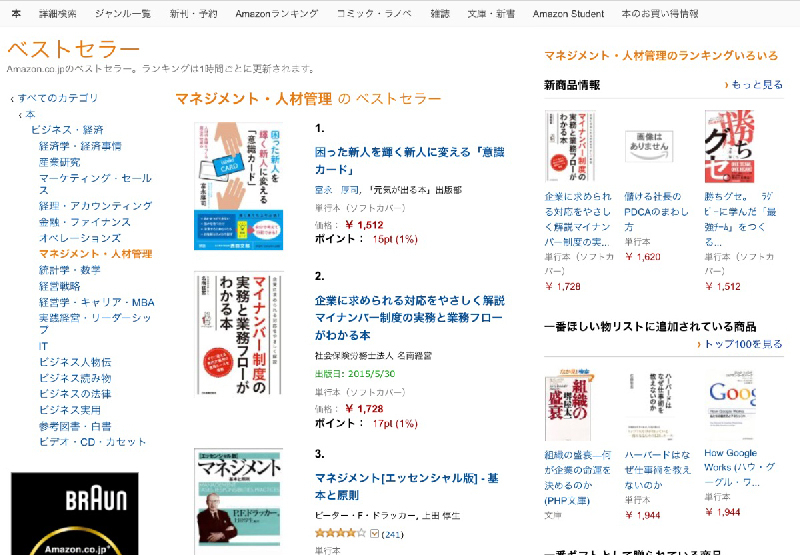Click the もっと見る link under 新商品情報
Viewport: 800px width, 555px height.
tap(757, 85)
